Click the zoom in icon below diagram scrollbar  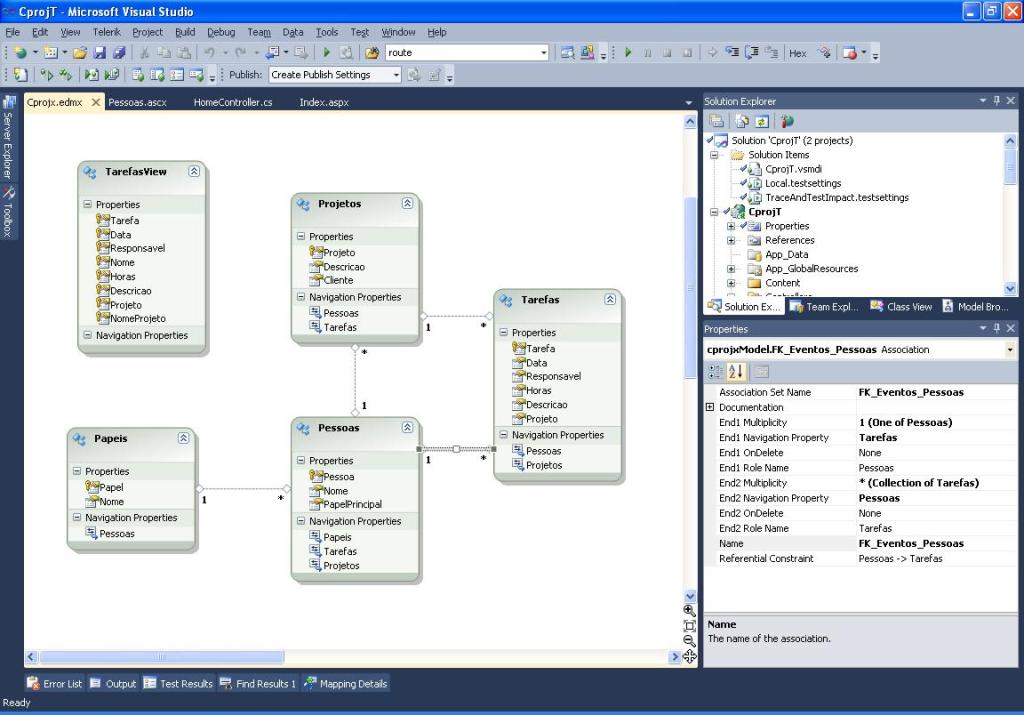[x=690, y=611]
